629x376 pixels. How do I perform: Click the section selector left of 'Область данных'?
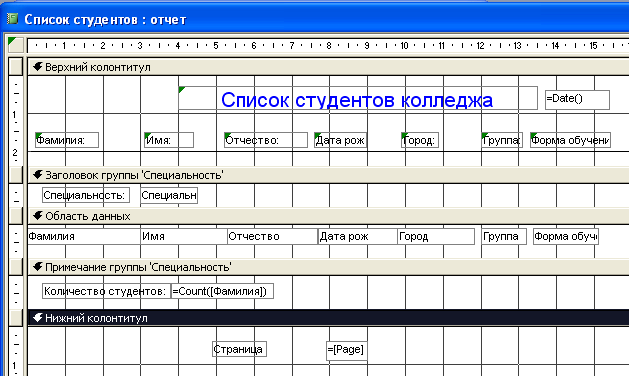pyautogui.click(x=16, y=216)
